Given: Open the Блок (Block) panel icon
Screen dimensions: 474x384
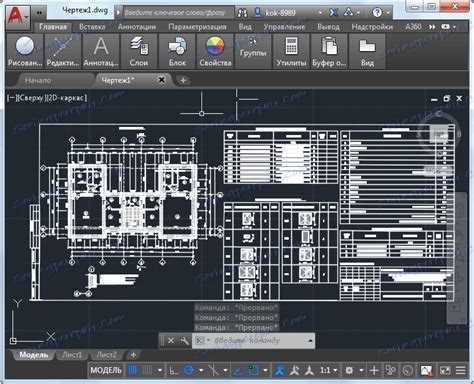Looking at the screenshot, I should (x=177, y=51).
